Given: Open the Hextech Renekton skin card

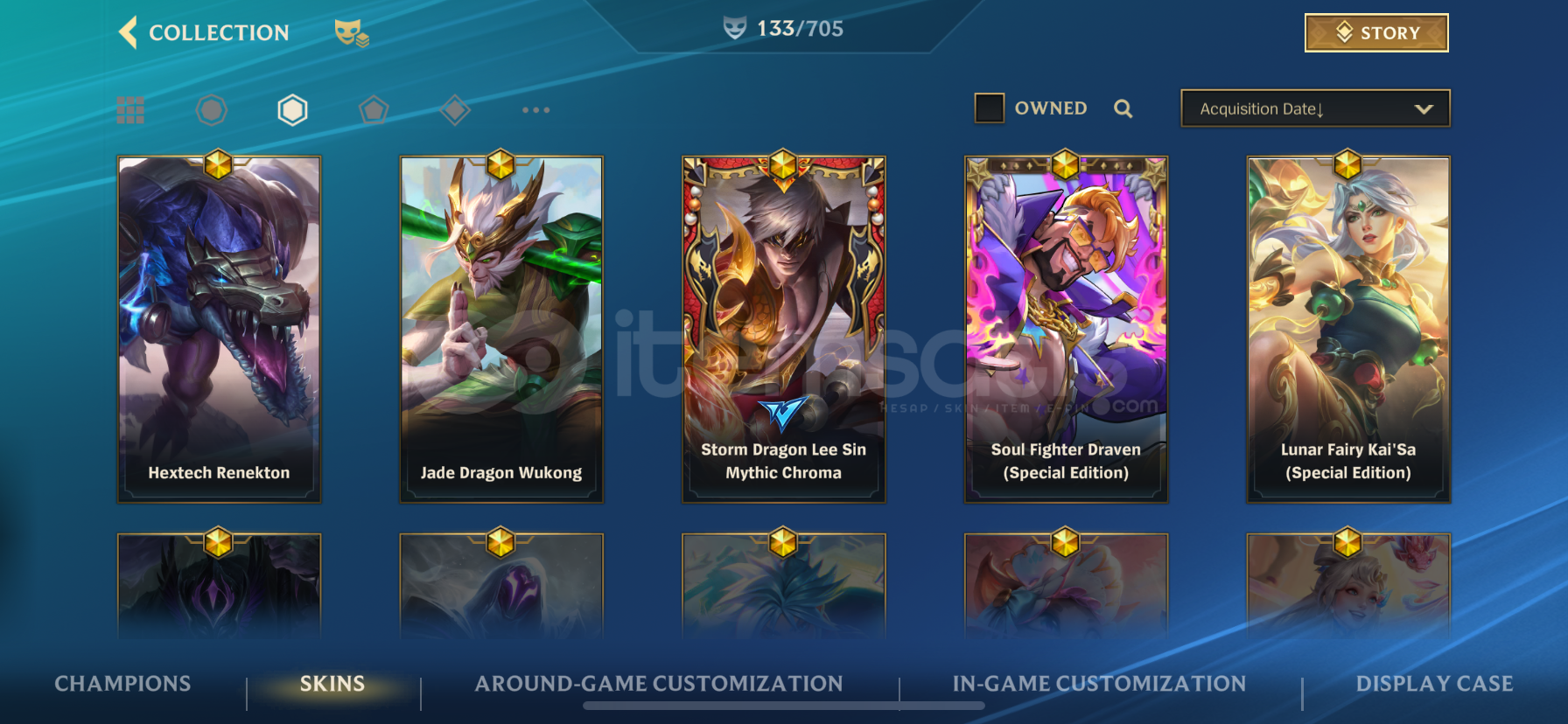Looking at the screenshot, I should coord(219,329).
